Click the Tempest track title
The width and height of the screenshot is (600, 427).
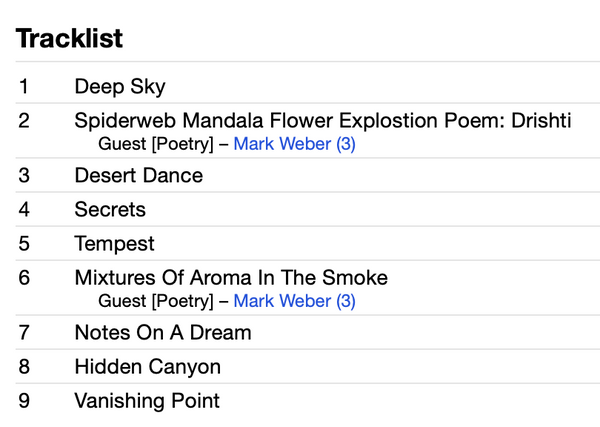(x=114, y=244)
